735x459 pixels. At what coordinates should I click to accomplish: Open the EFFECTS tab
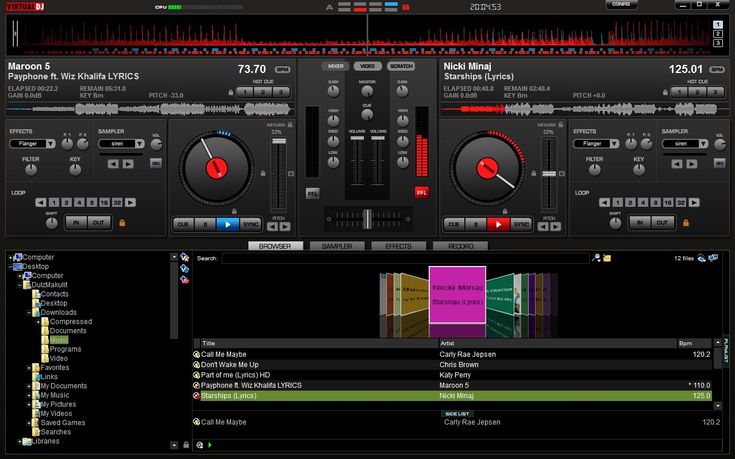[x=398, y=246]
